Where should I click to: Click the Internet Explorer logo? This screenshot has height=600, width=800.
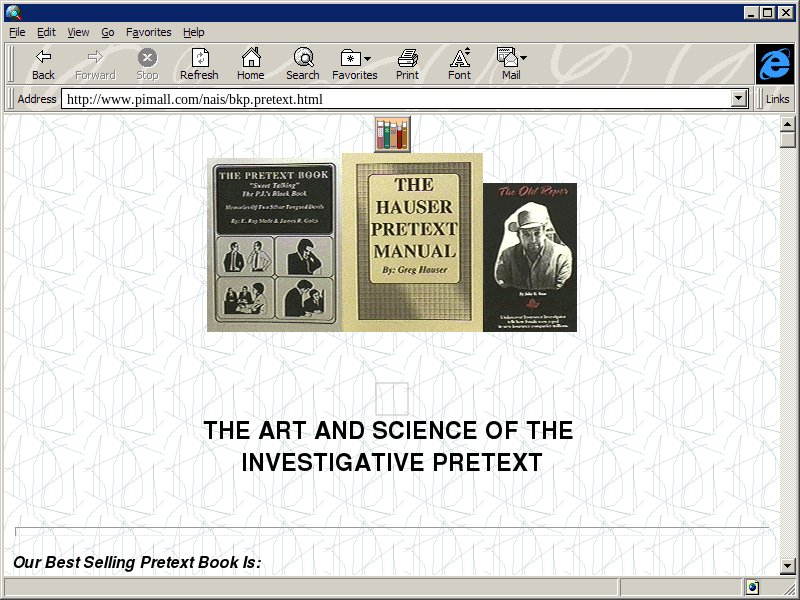[774, 64]
